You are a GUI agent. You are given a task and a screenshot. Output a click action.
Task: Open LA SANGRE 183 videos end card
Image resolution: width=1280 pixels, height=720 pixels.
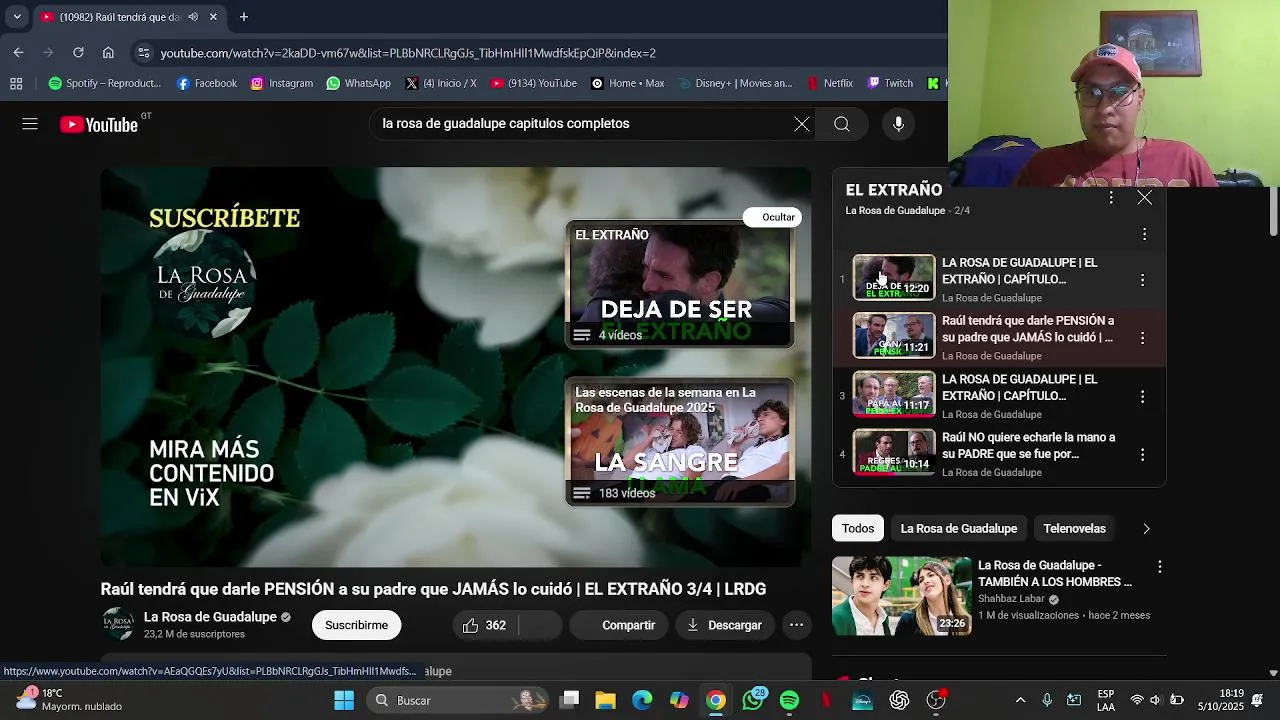coord(680,441)
